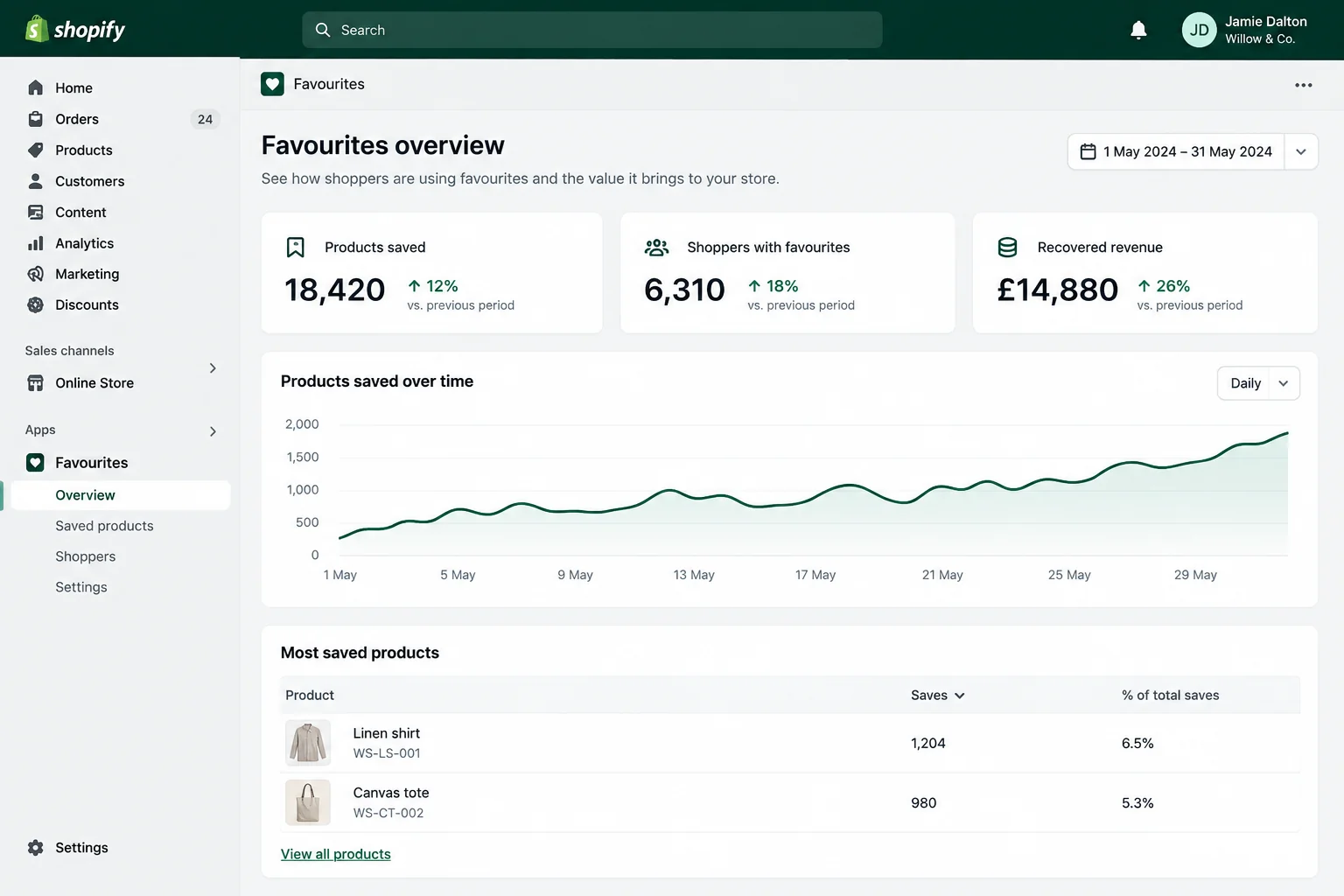Viewport: 1344px width, 896px height.
Task: Open the three-dot more actions menu
Action: [1303, 85]
